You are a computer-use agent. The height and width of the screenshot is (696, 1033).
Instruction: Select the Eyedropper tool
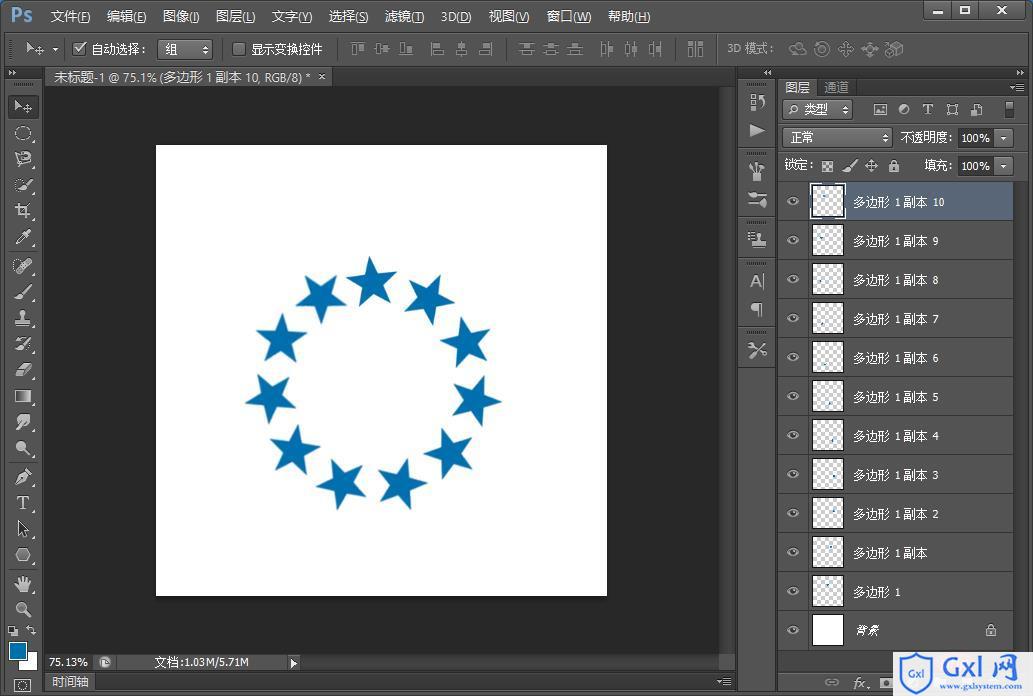23,237
